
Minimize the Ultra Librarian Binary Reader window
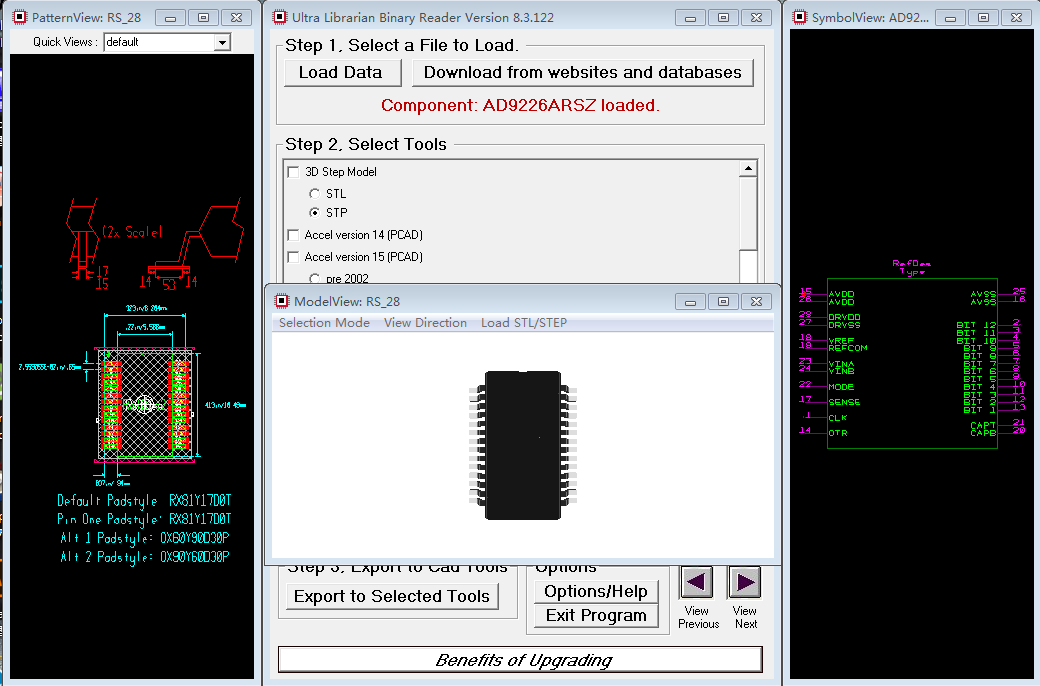(x=690, y=18)
